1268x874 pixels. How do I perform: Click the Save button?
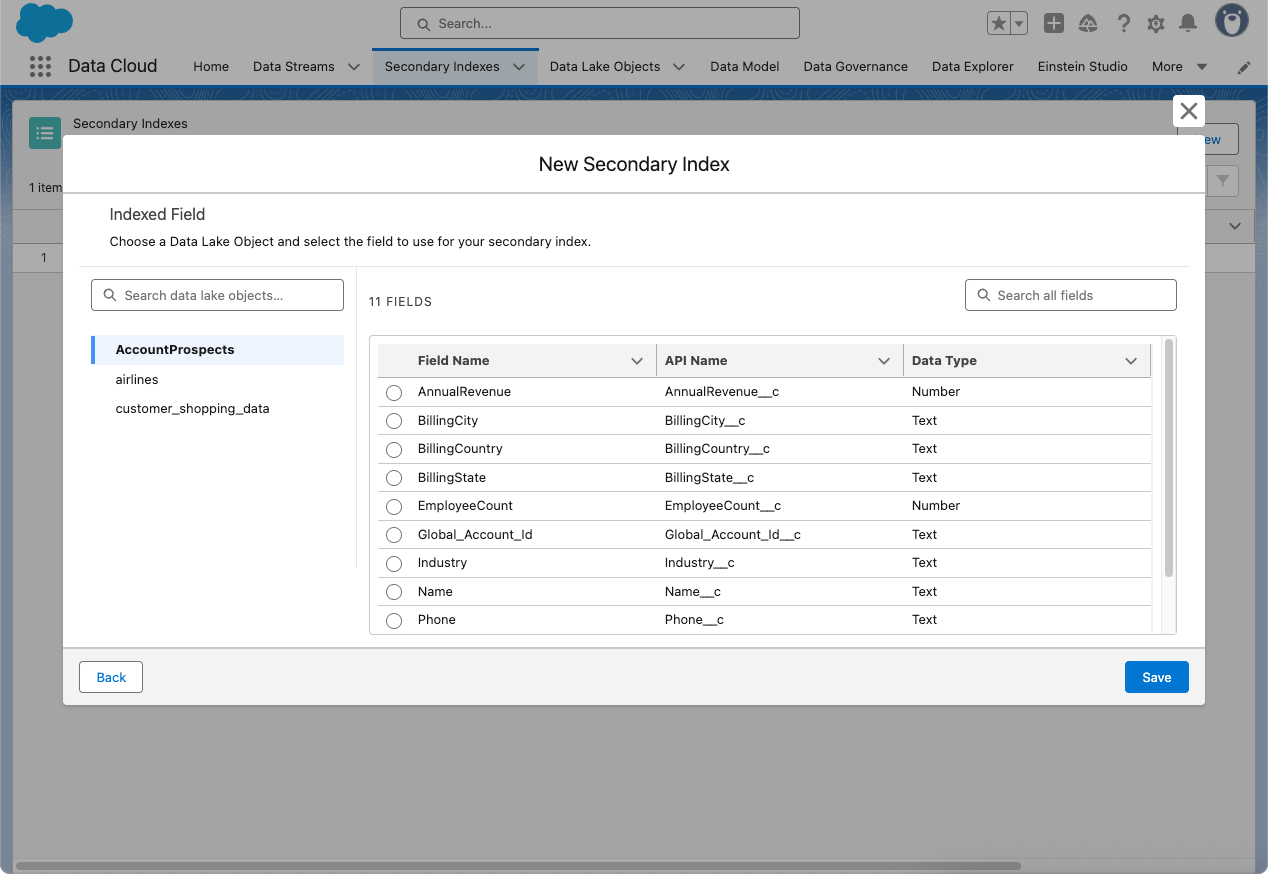1156,677
